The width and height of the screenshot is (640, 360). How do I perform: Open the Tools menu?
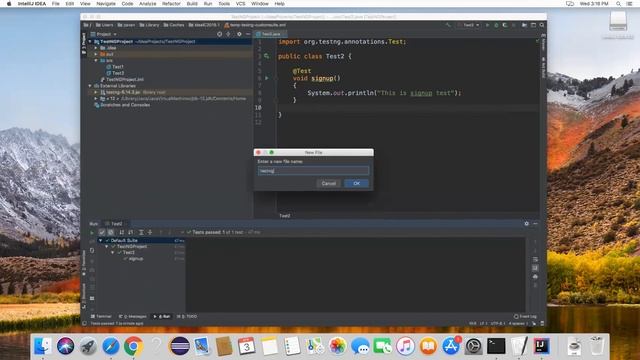[224, 4]
